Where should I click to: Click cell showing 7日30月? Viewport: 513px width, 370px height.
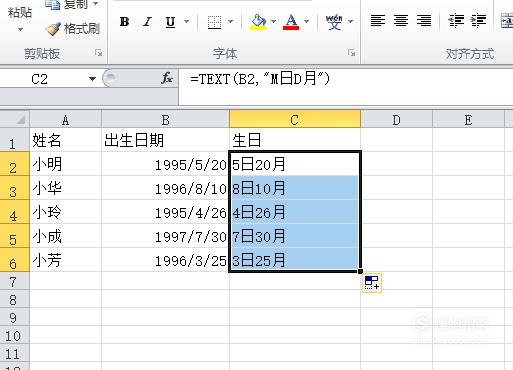[295, 236]
